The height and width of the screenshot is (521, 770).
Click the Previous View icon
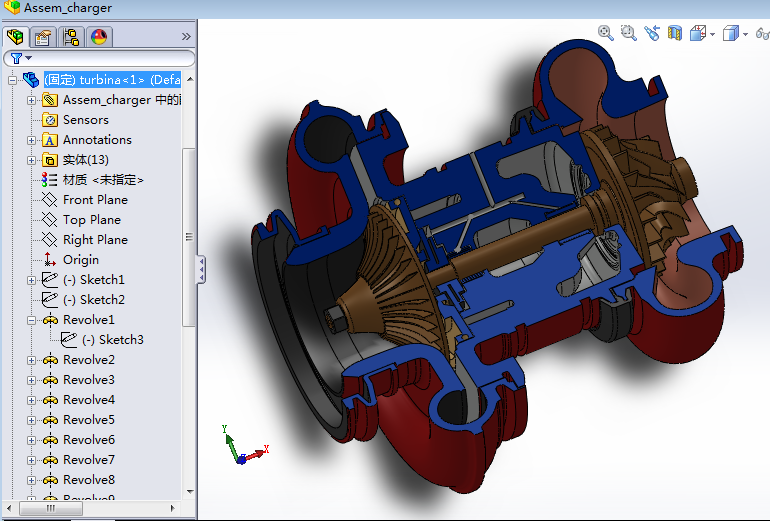pyautogui.click(x=652, y=33)
